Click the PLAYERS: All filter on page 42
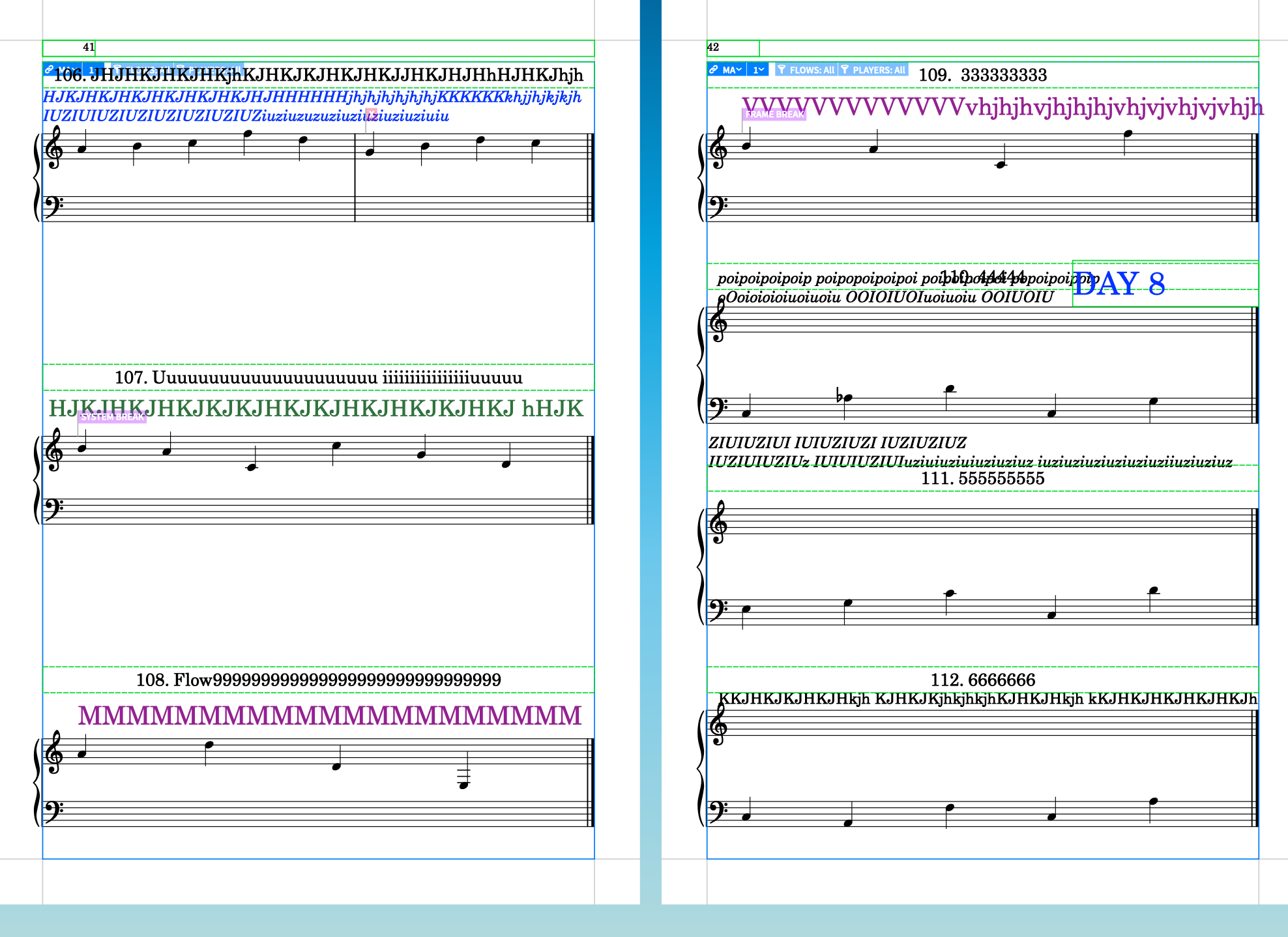 pyautogui.click(x=873, y=70)
